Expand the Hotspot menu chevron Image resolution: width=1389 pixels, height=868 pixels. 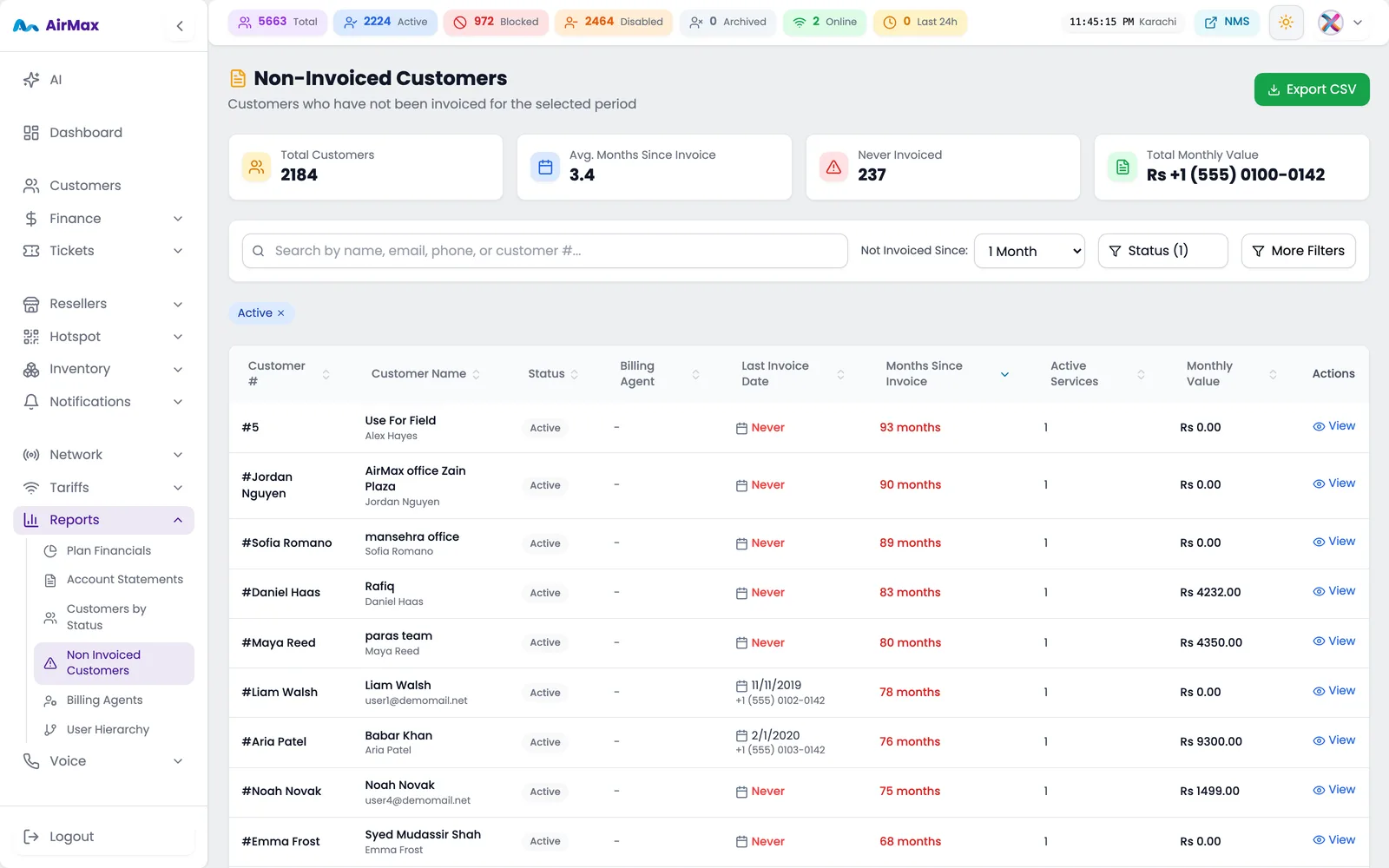(x=178, y=337)
